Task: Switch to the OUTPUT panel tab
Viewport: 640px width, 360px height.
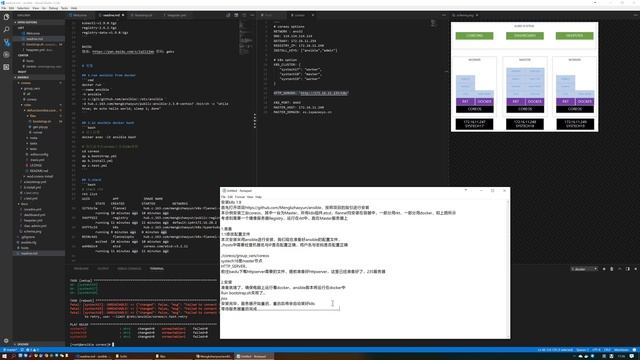Action: (x=103, y=269)
